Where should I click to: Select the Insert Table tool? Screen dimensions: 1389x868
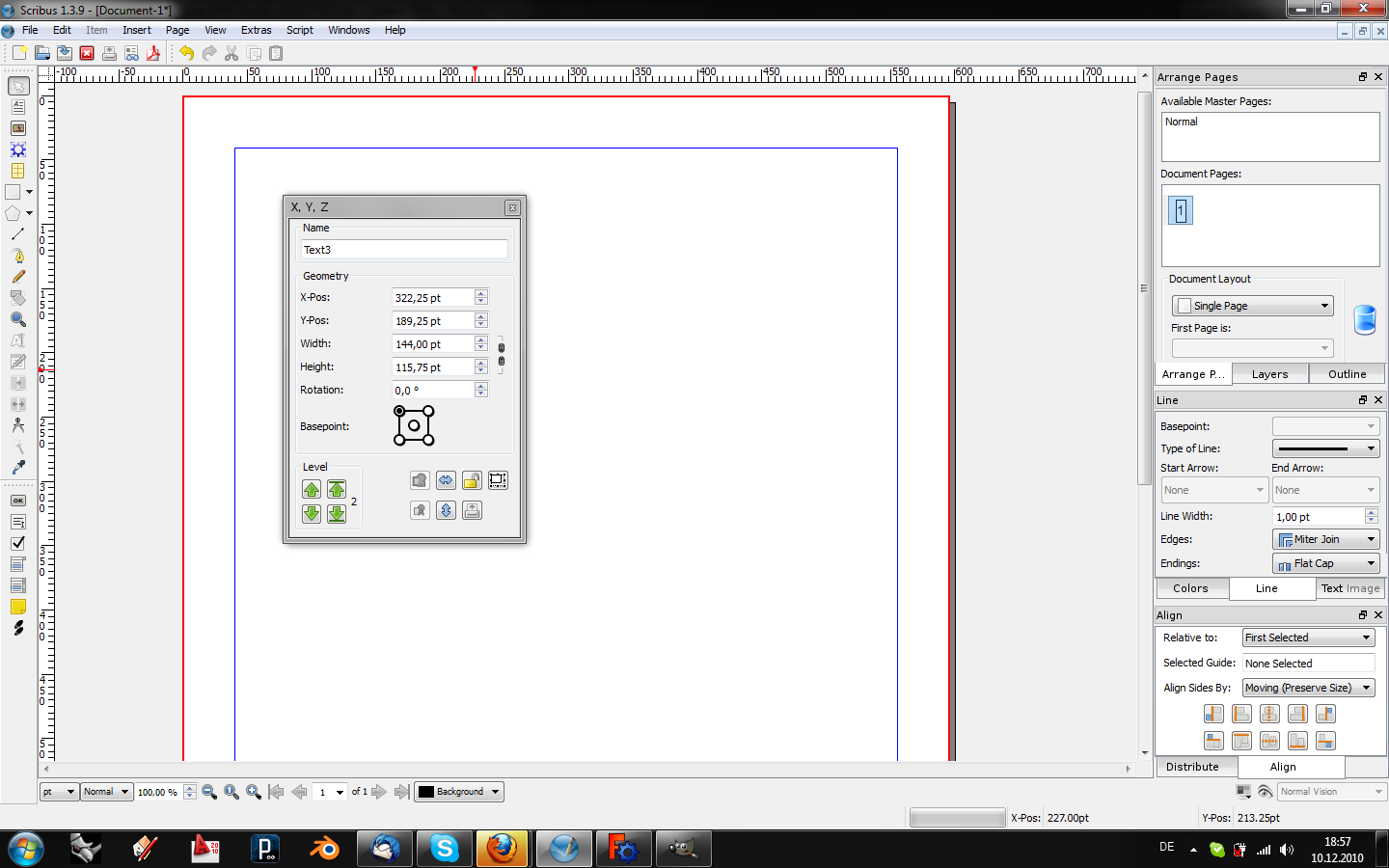[x=17, y=171]
